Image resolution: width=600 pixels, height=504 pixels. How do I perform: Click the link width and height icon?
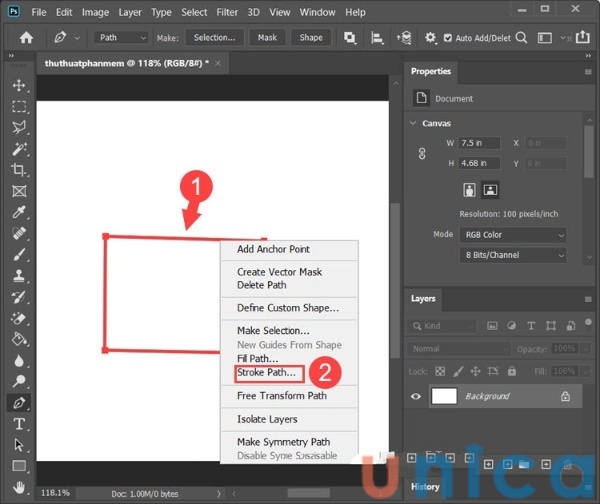[421, 153]
